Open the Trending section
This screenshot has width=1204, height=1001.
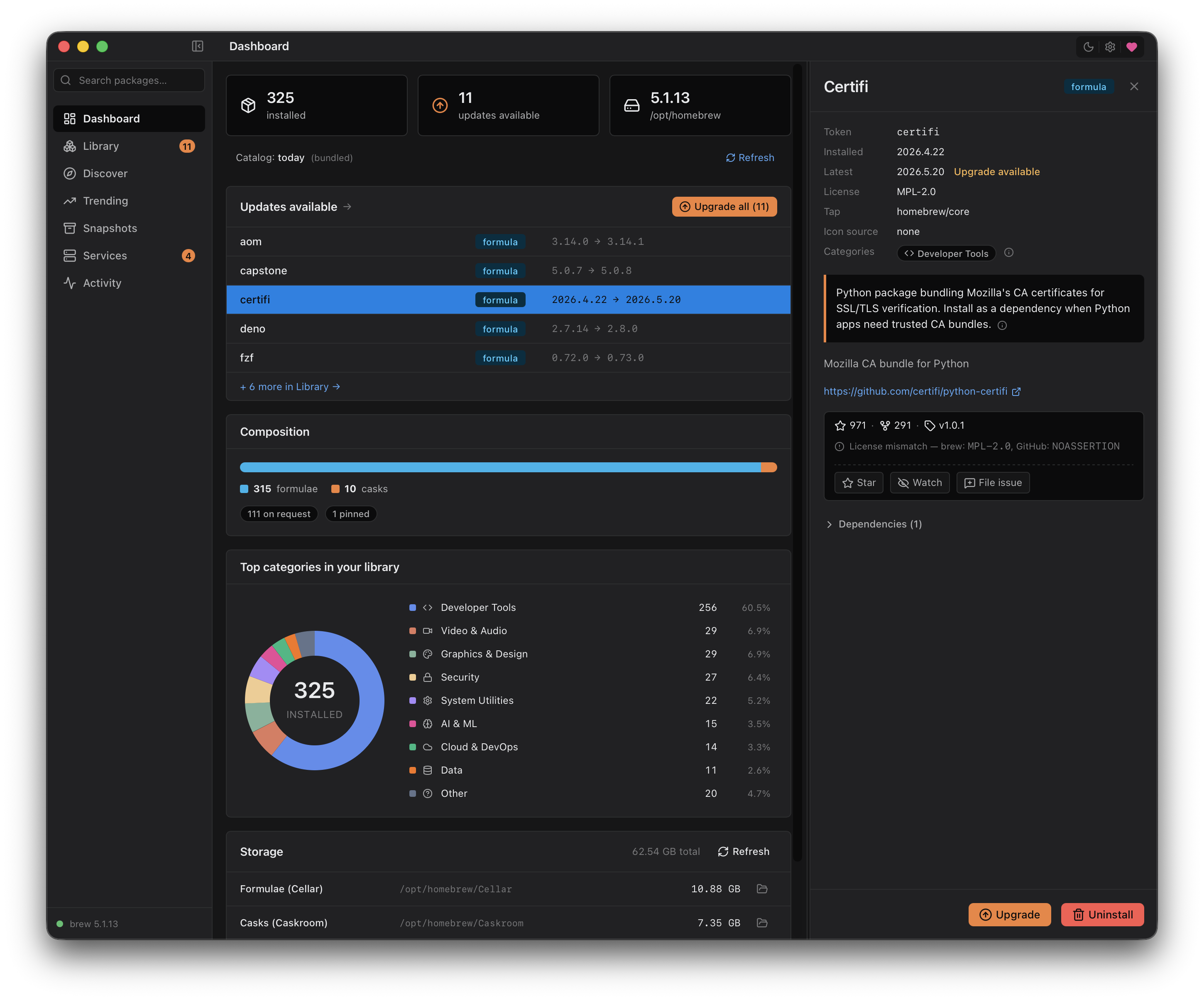tap(129, 200)
